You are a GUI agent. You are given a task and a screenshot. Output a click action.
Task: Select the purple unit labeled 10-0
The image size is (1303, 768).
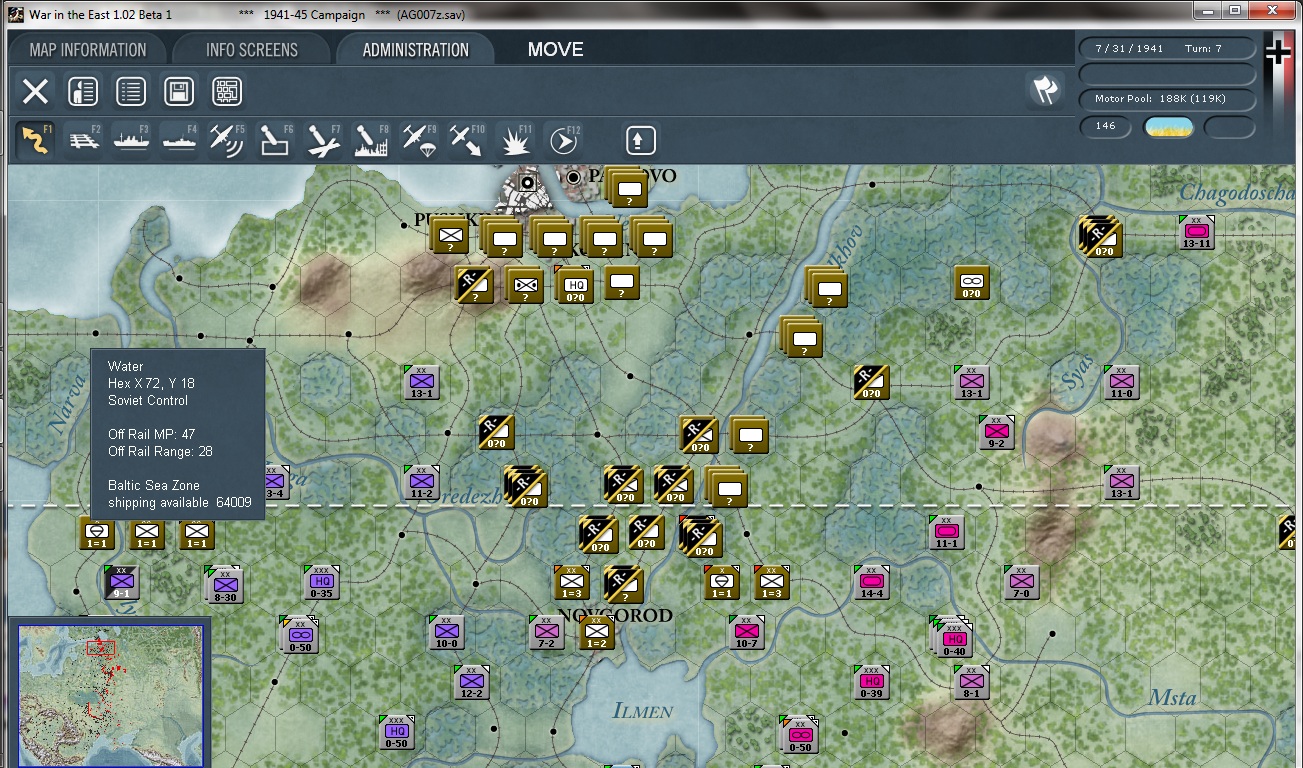[x=446, y=632]
